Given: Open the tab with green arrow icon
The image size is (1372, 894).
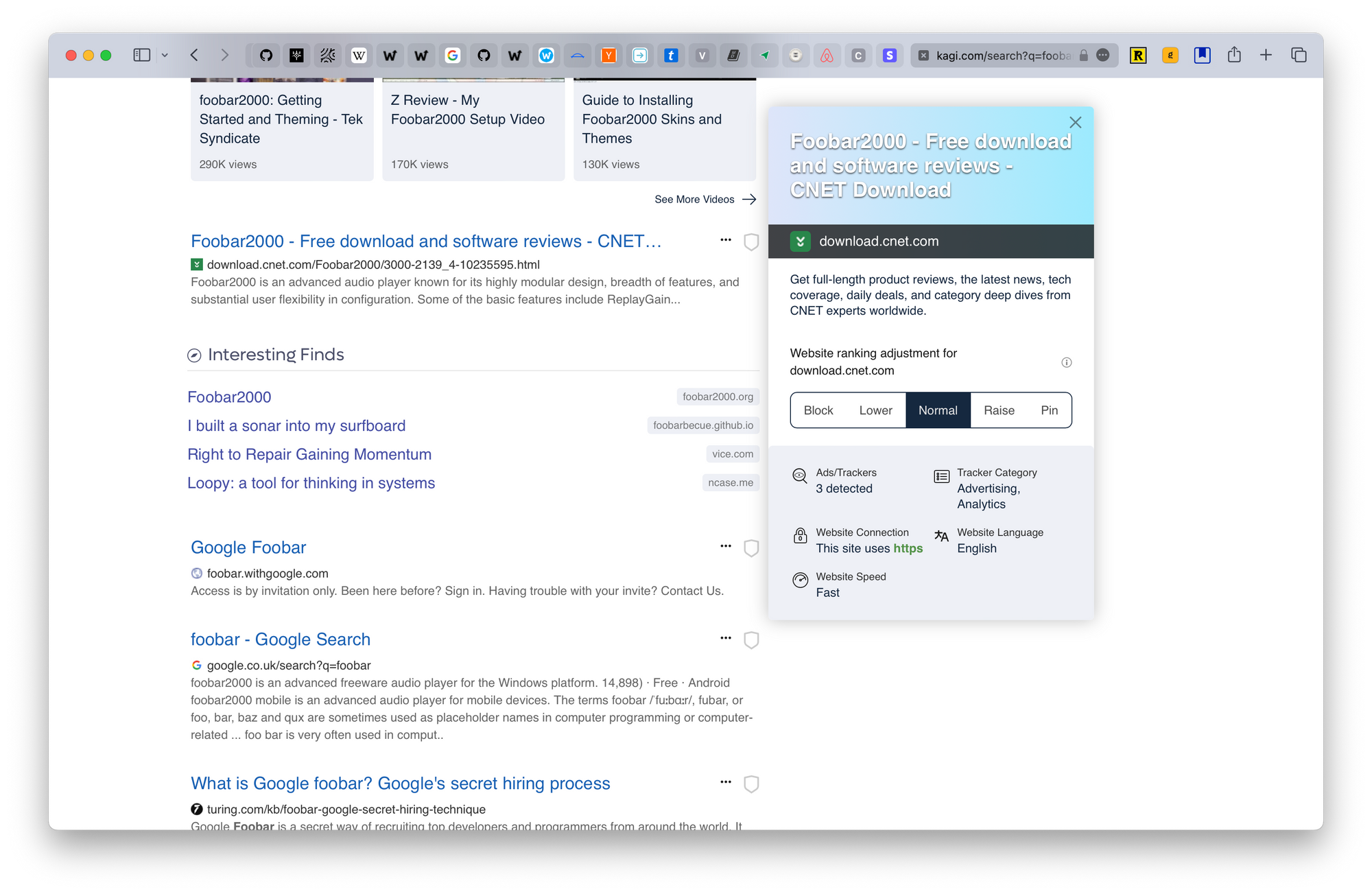Looking at the screenshot, I should pos(765,56).
